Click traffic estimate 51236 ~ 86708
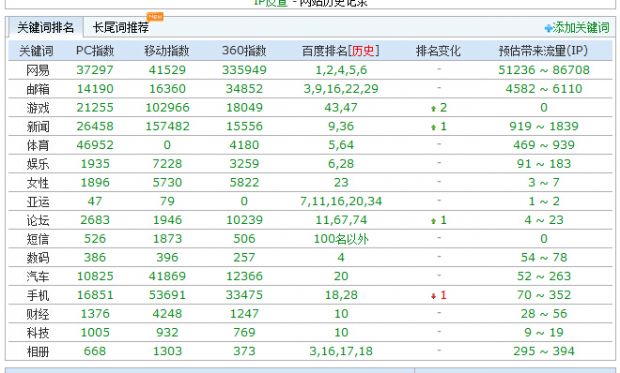620x373 pixels. tap(544, 70)
